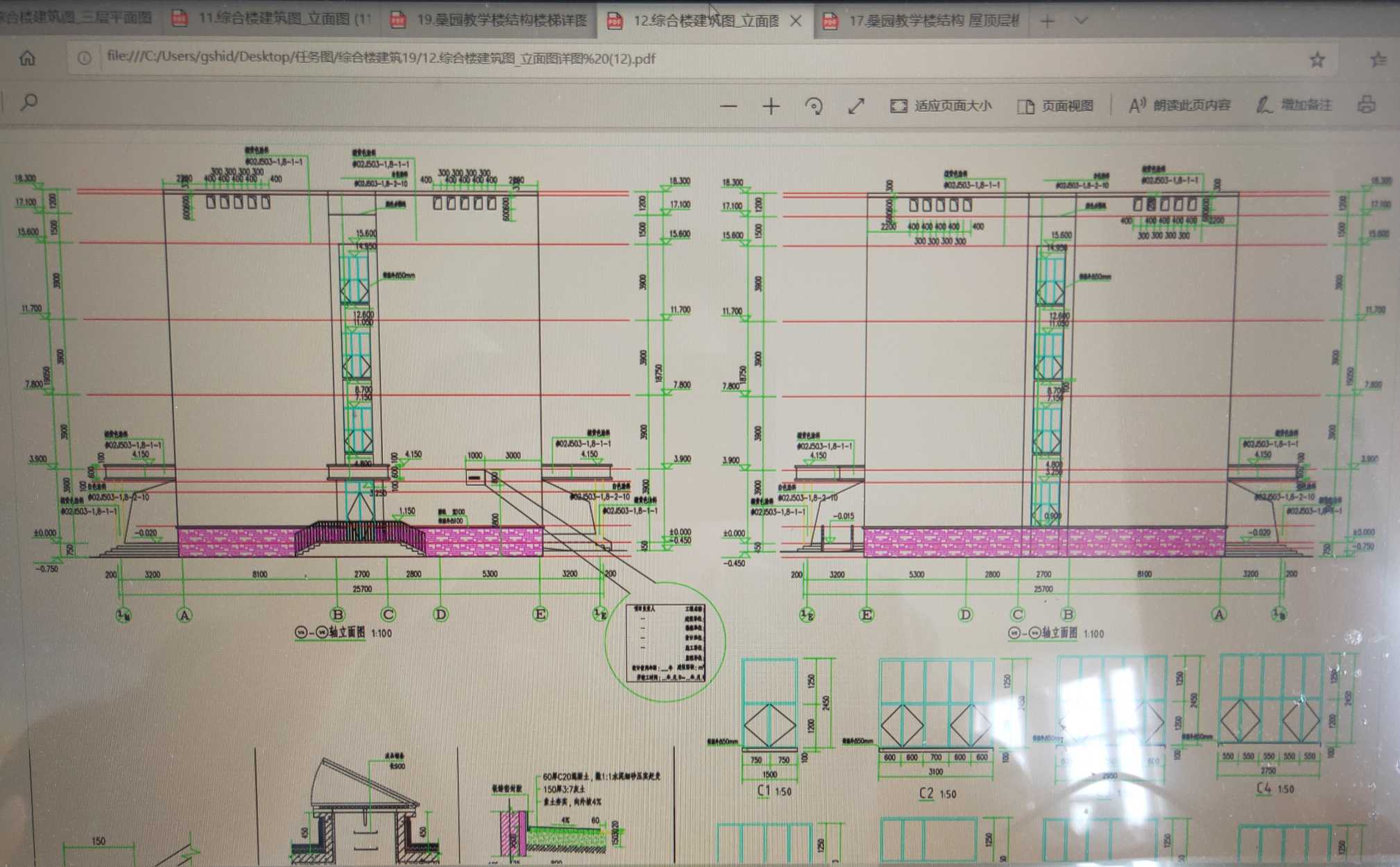
Task: Click the 25700 total dimension under the left elevation
Action: [362, 589]
